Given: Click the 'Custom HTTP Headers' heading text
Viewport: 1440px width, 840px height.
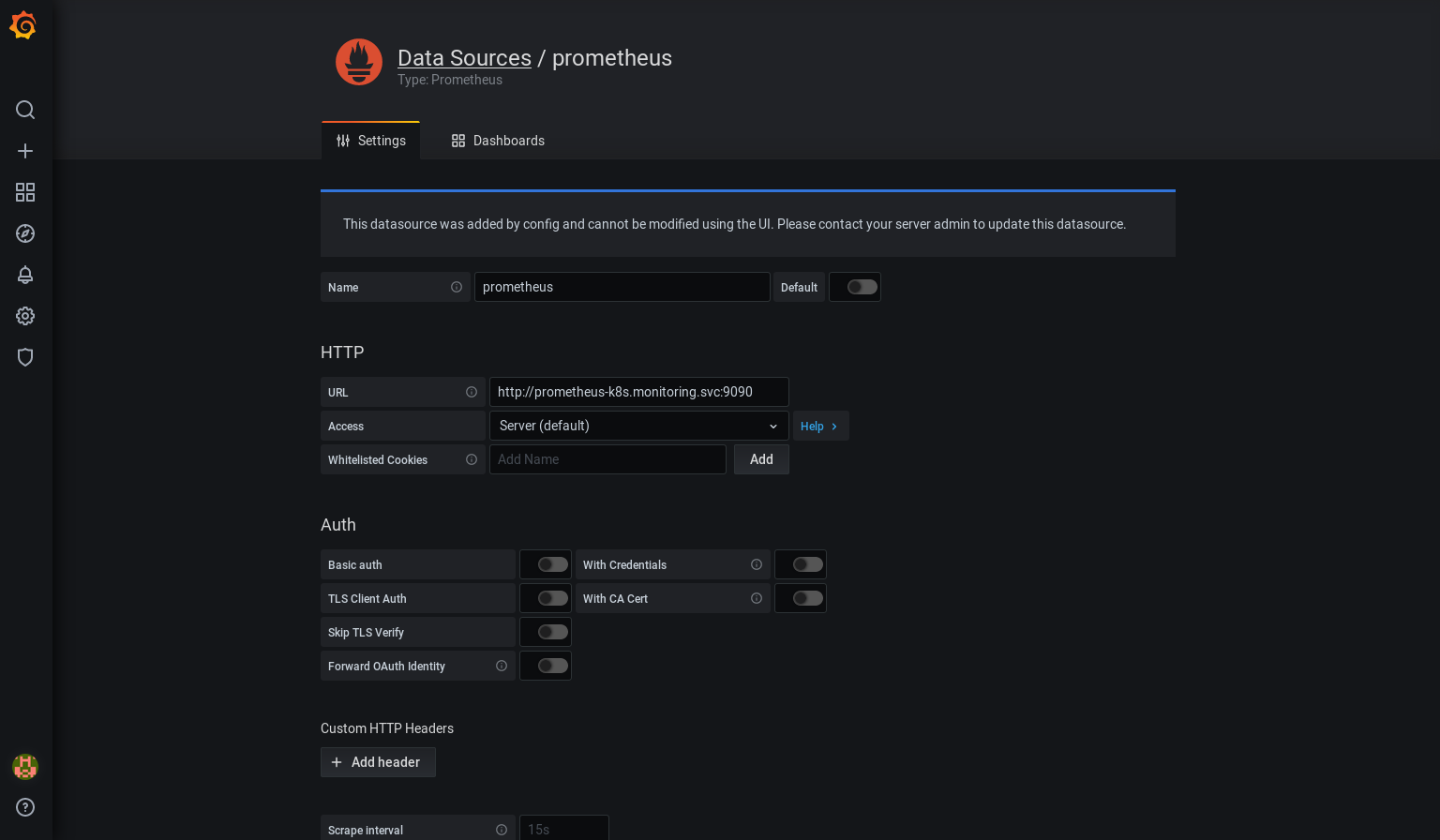Looking at the screenshot, I should pos(387,728).
